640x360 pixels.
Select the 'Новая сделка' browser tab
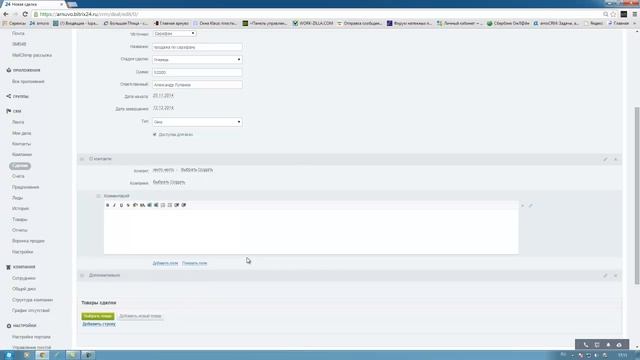tap(33, 4)
